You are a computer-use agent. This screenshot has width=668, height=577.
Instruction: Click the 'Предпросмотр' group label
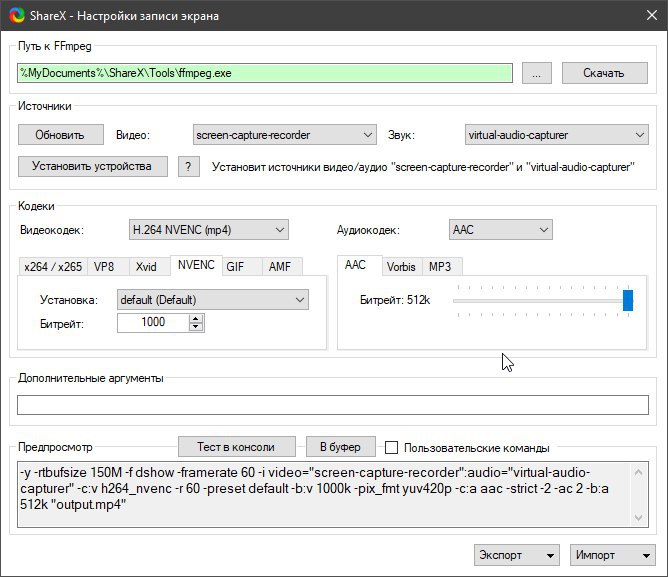click(55, 447)
